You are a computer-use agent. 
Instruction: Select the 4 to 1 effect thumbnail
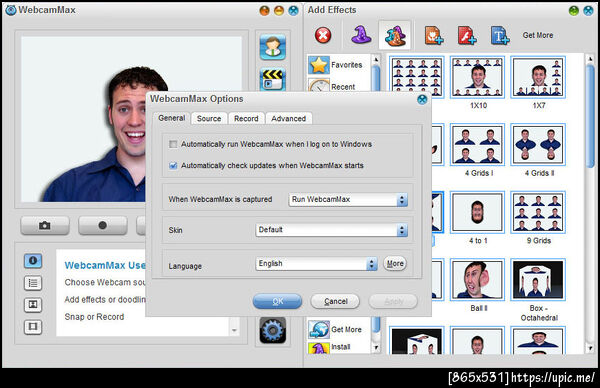[x=477, y=212]
